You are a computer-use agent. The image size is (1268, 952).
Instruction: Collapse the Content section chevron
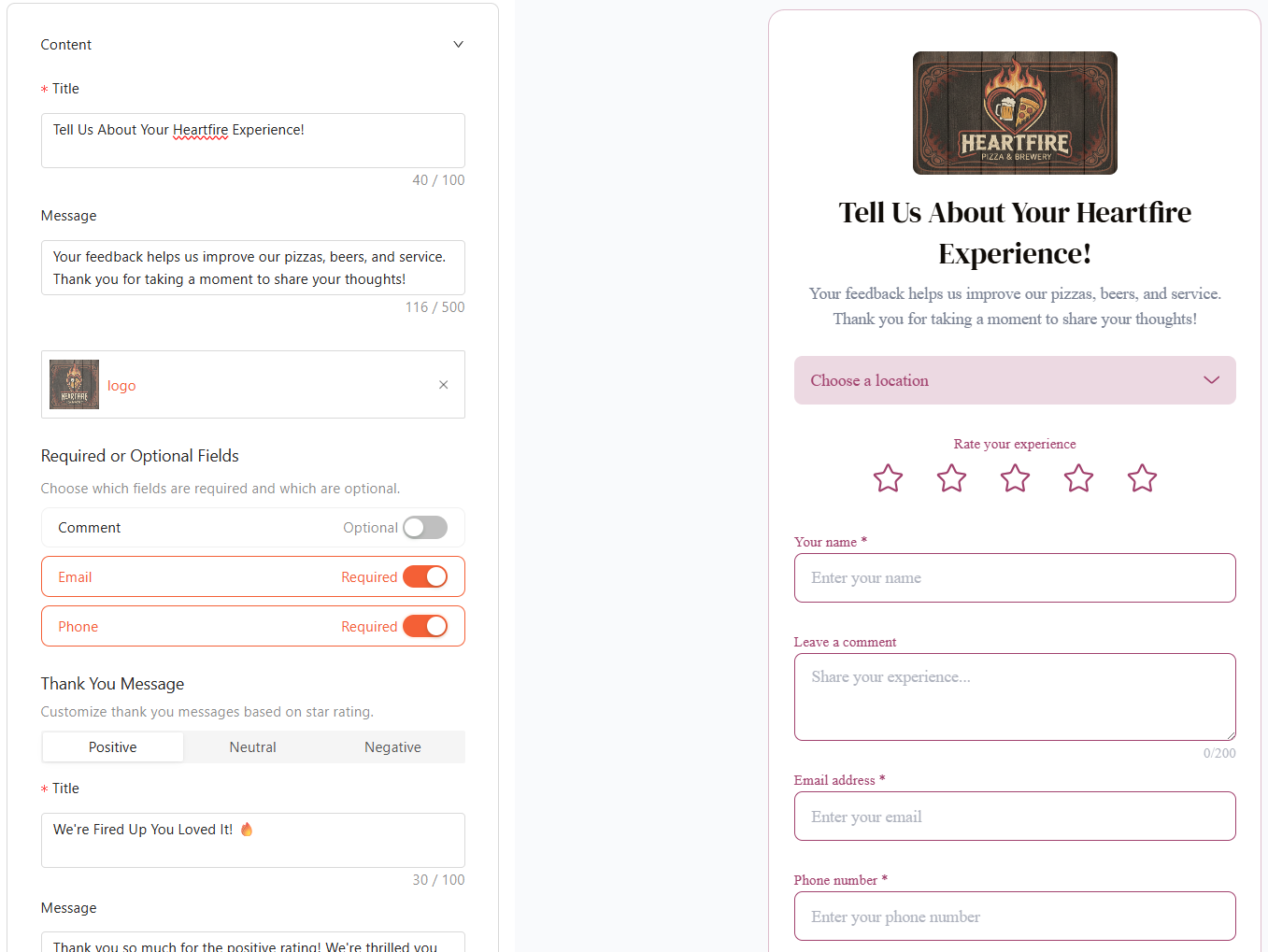coord(458,45)
